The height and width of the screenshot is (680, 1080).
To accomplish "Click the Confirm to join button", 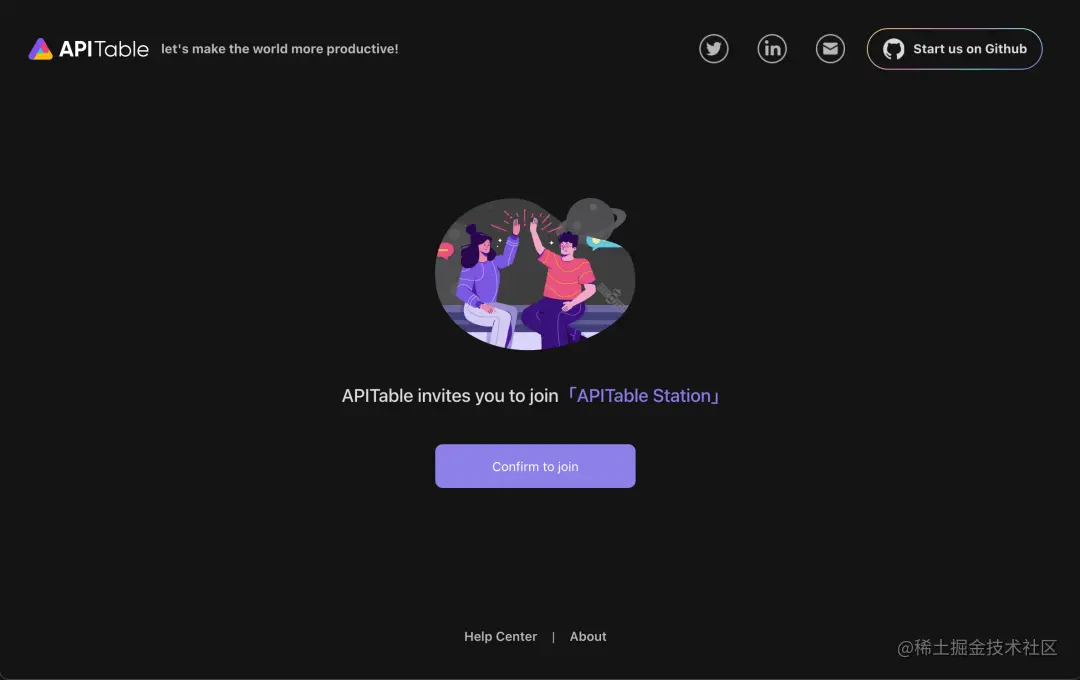I will tap(535, 466).
